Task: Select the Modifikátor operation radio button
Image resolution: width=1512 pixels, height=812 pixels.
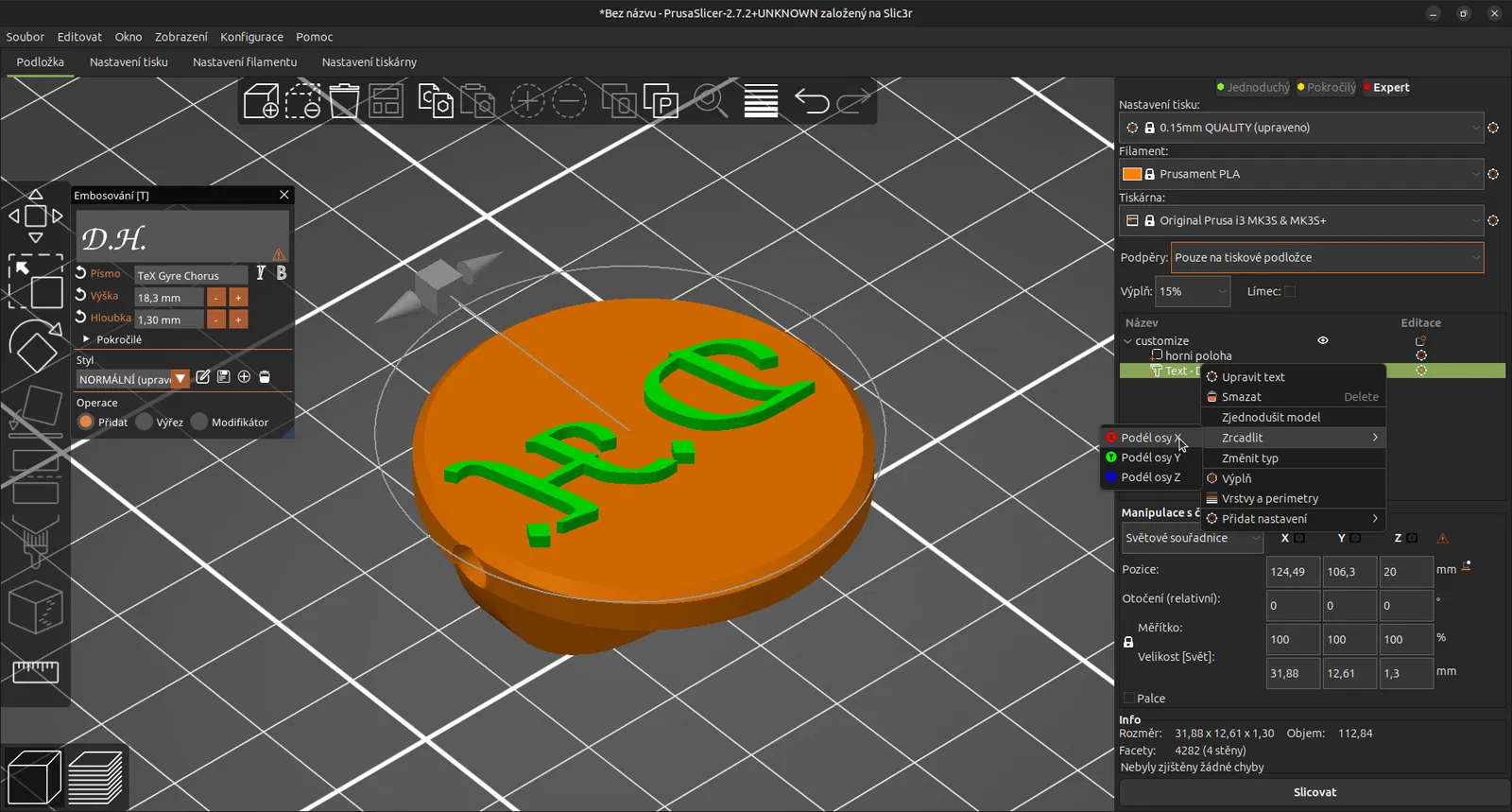Action: pyautogui.click(x=199, y=422)
